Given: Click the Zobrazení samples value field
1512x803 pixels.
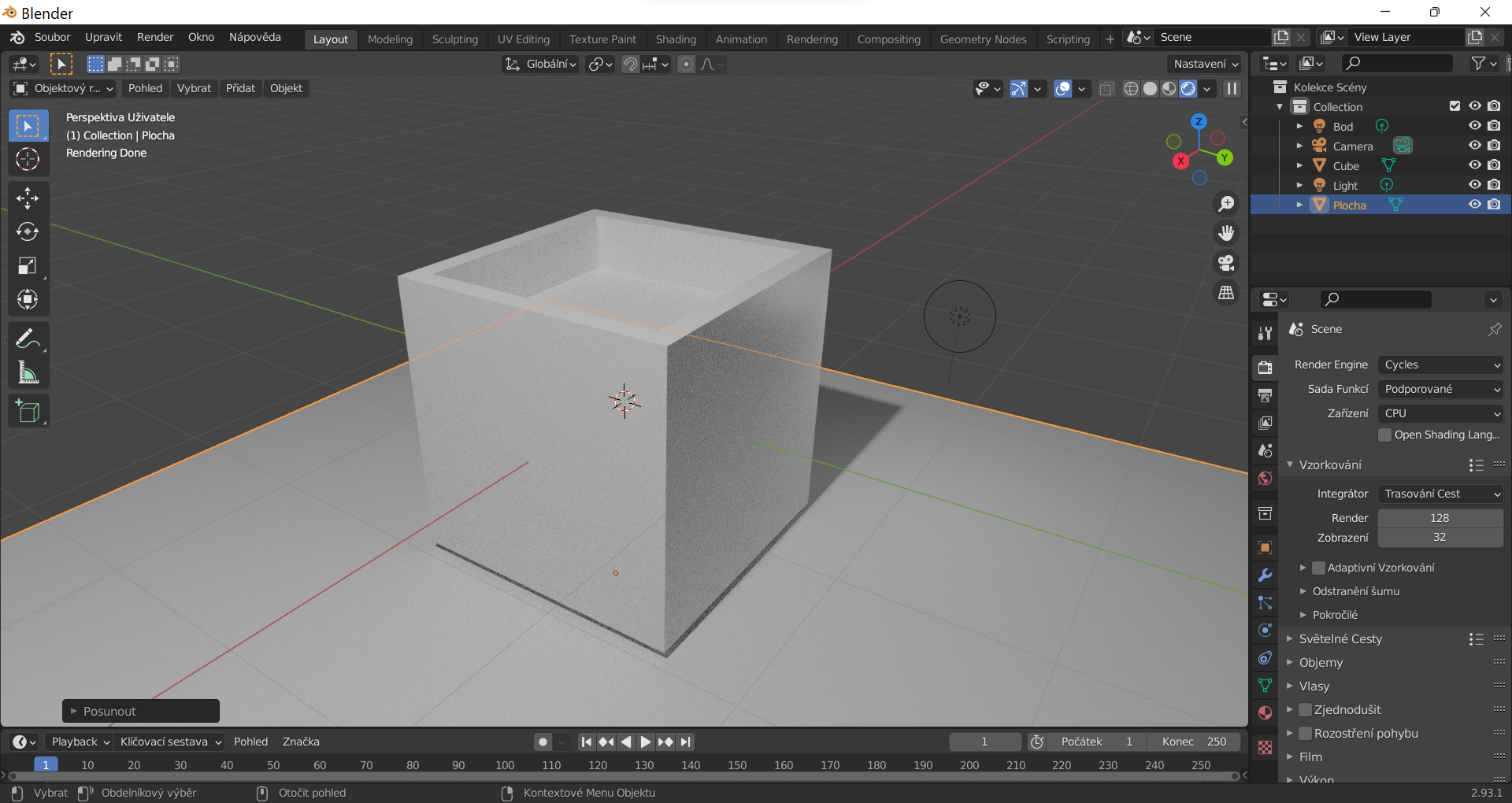Looking at the screenshot, I should tap(1440, 537).
